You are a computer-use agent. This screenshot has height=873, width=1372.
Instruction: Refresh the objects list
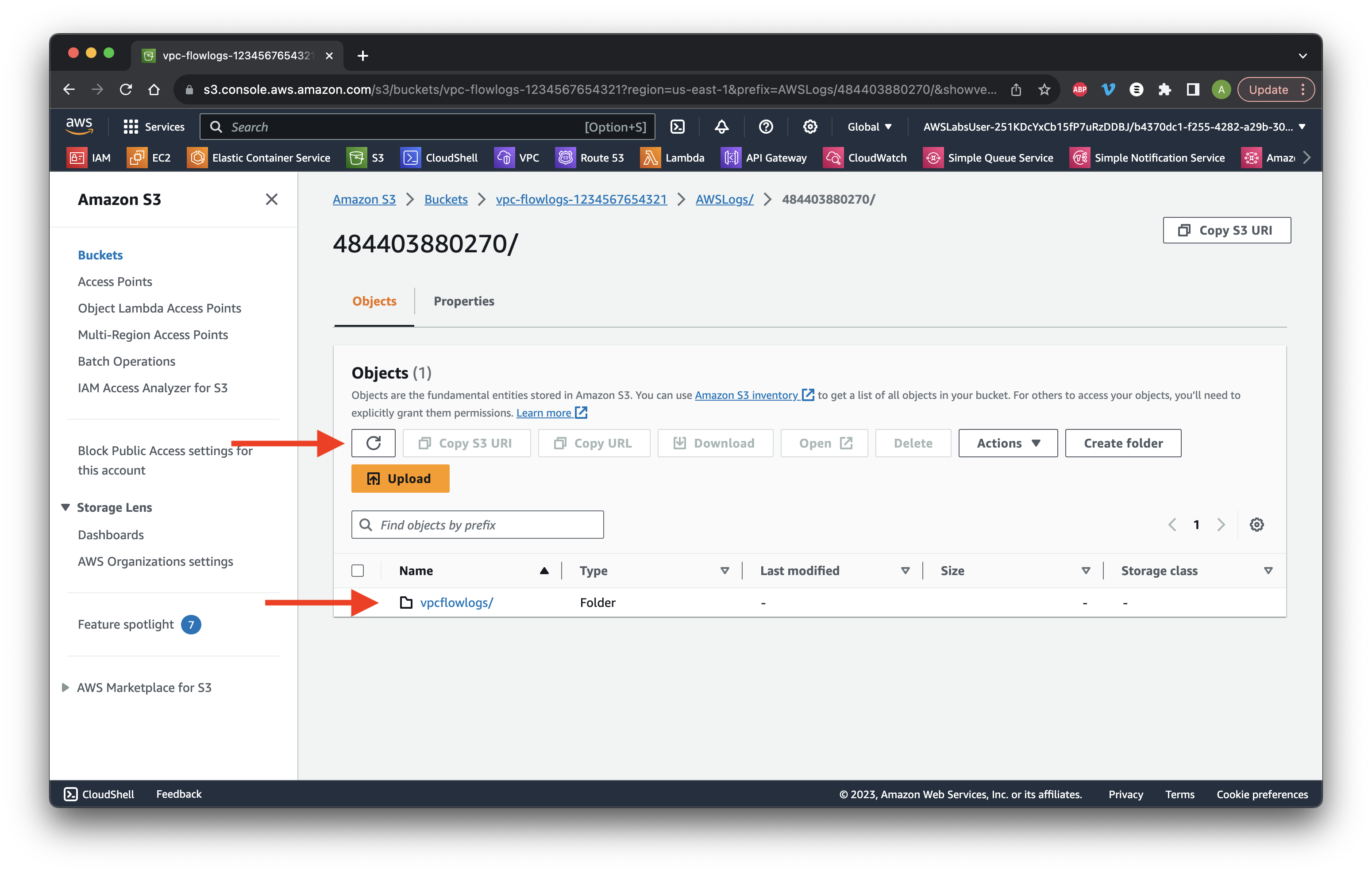[x=373, y=443]
